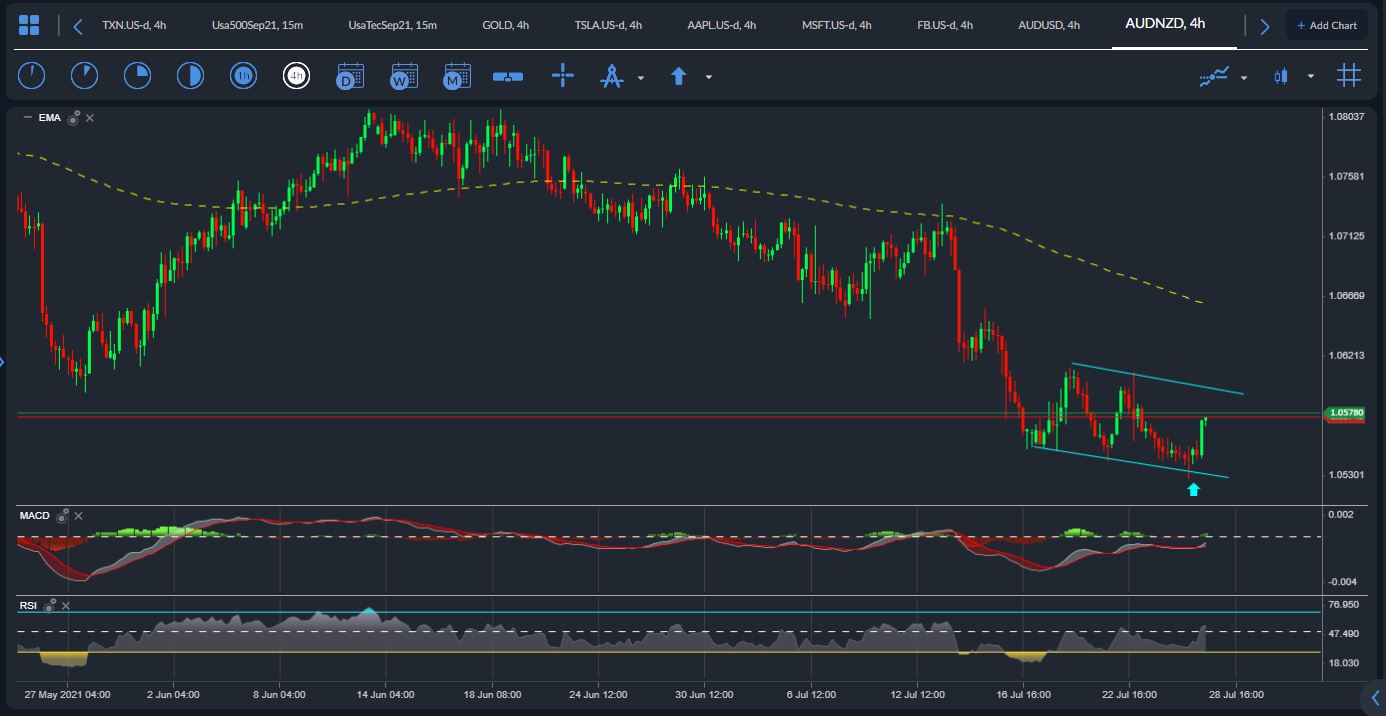The image size is (1386, 716).
Task: Open the dropdown beside the drawing tools icon
Action: tap(641, 77)
